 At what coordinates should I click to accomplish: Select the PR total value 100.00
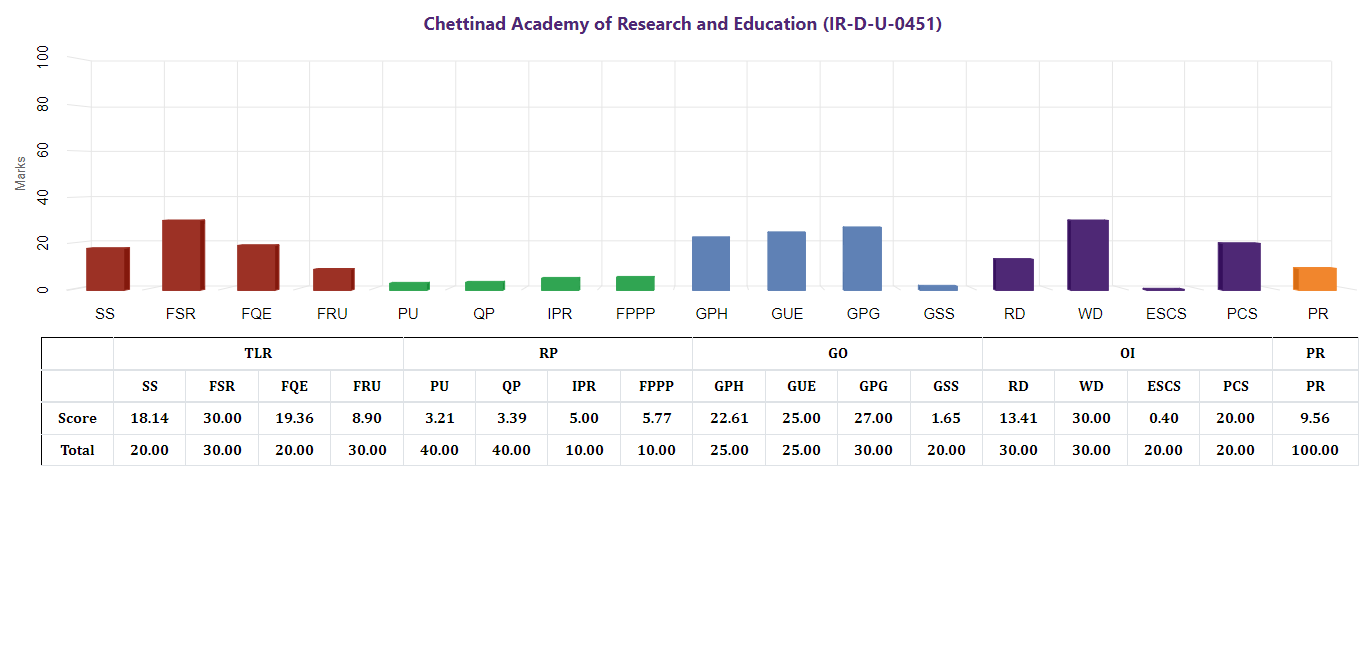tap(1315, 450)
